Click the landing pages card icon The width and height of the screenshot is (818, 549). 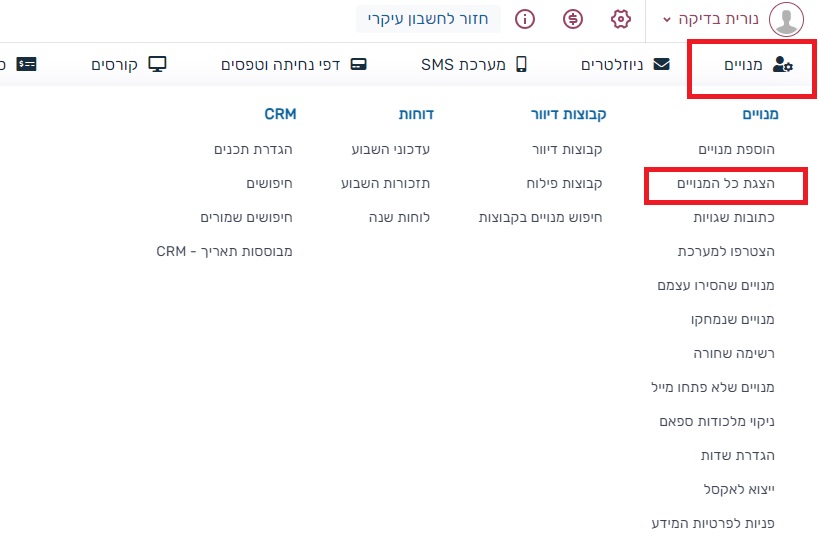tap(358, 65)
